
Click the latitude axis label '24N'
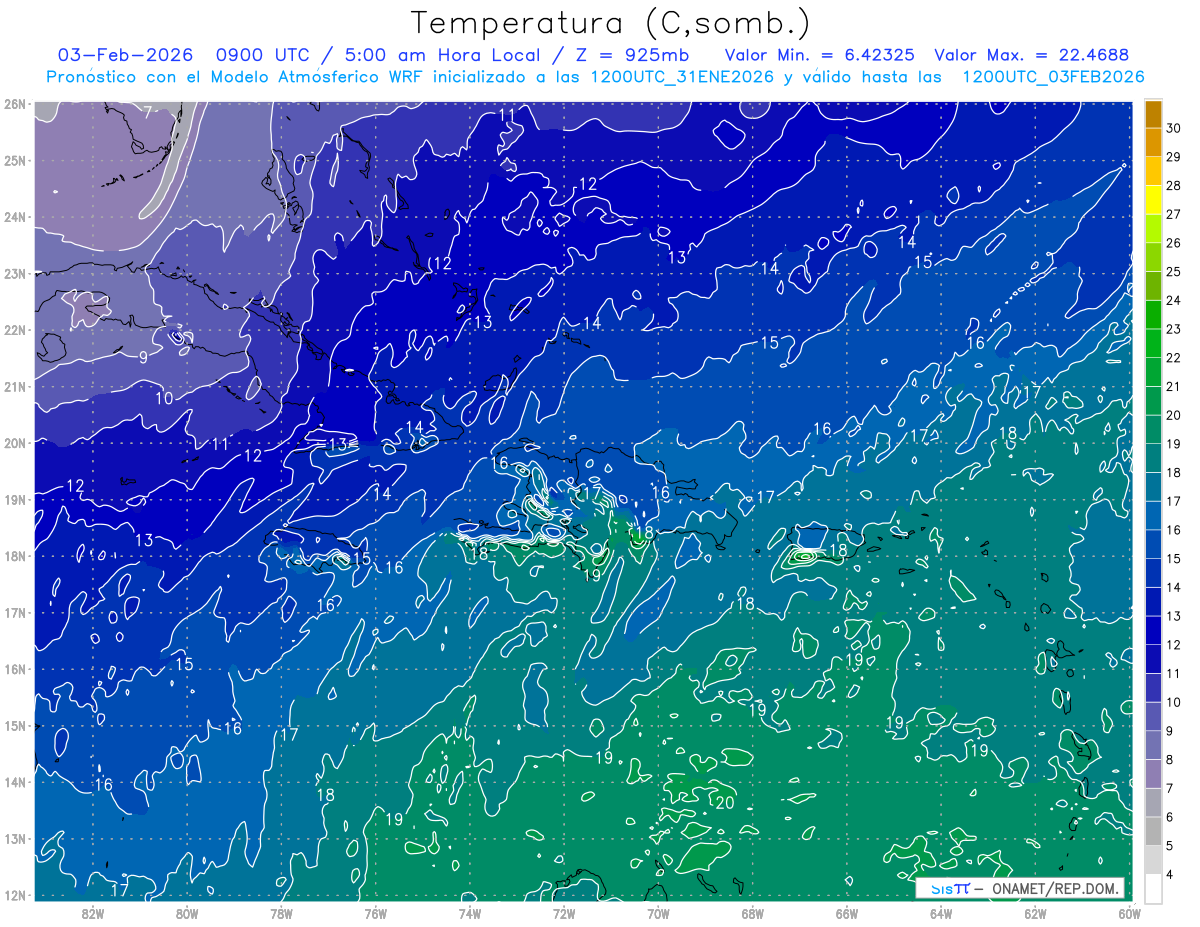tap(14, 217)
